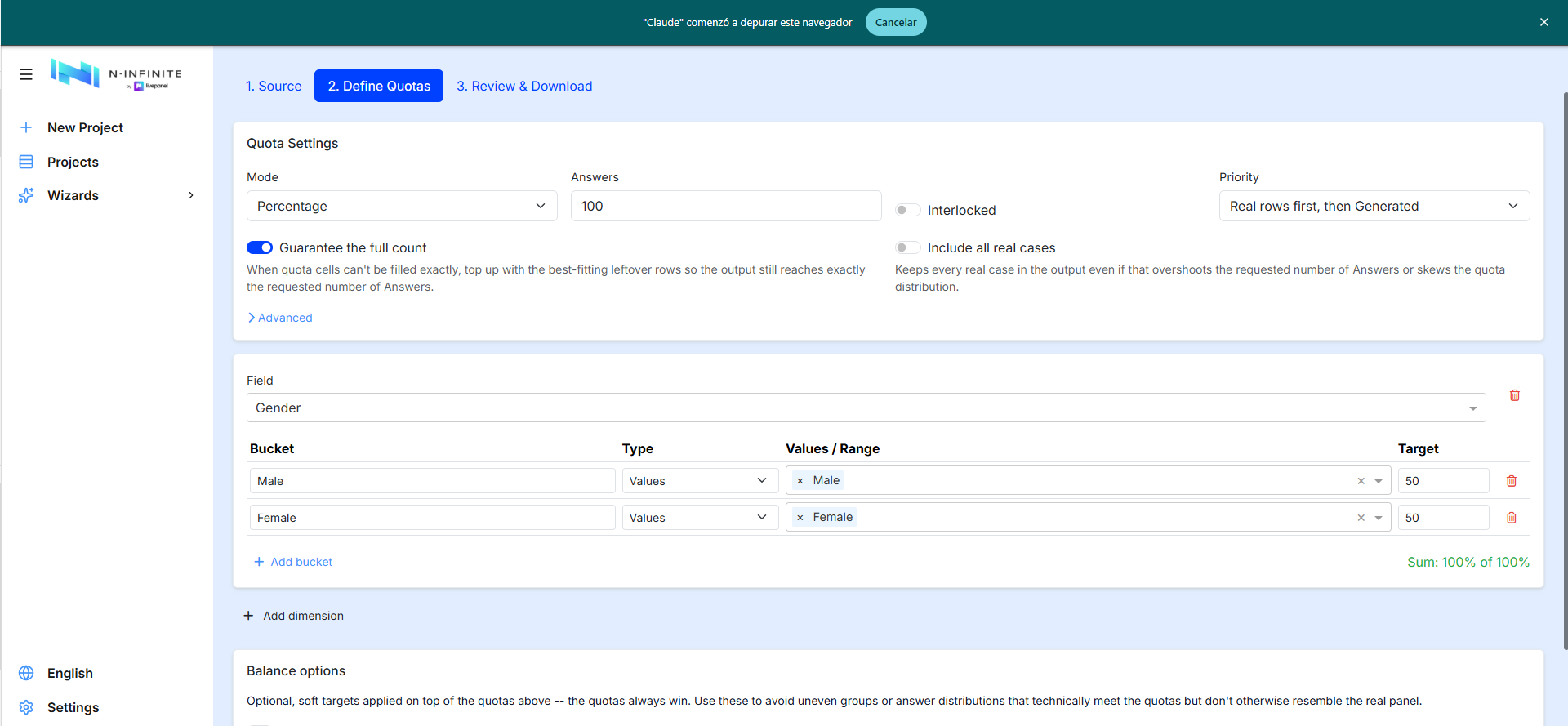This screenshot has height=726, width=1568.
Task: Open the Mode Percentage dropdown
Action: tap(402, 206)
